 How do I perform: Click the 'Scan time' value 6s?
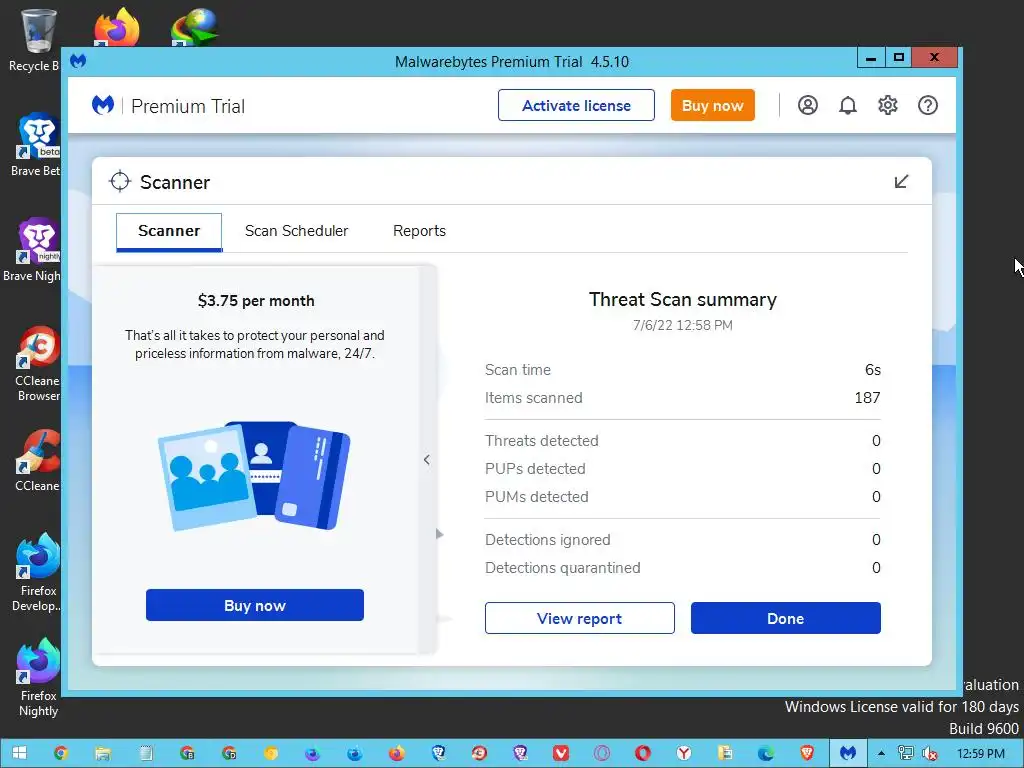(x=872, y=370)
